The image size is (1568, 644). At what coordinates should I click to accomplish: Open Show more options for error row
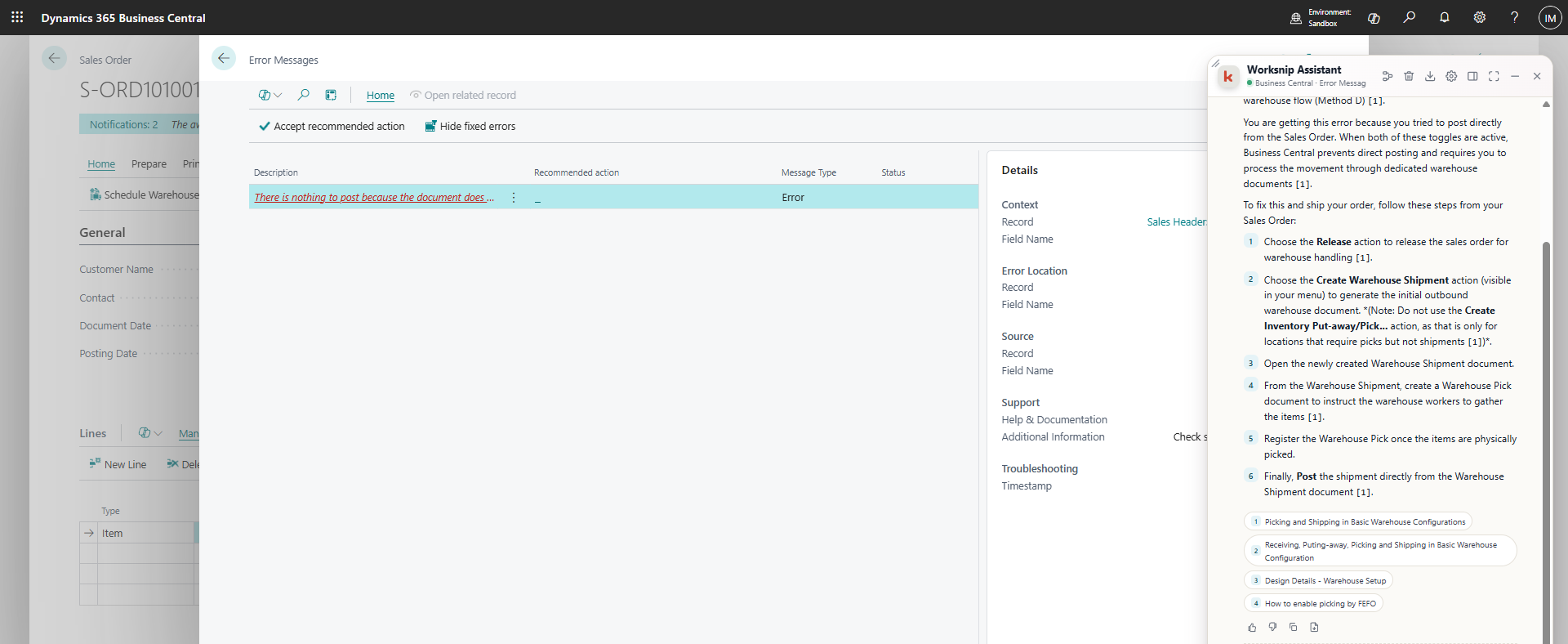coord(514,197)
